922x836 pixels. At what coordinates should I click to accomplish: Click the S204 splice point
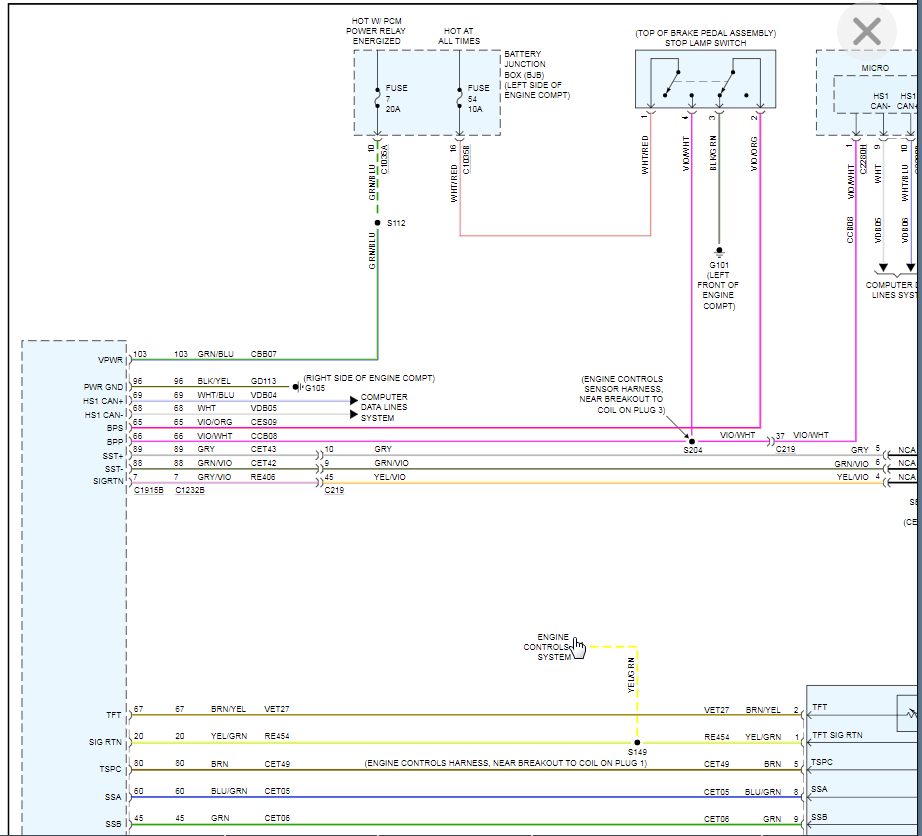tap(691, 440)
